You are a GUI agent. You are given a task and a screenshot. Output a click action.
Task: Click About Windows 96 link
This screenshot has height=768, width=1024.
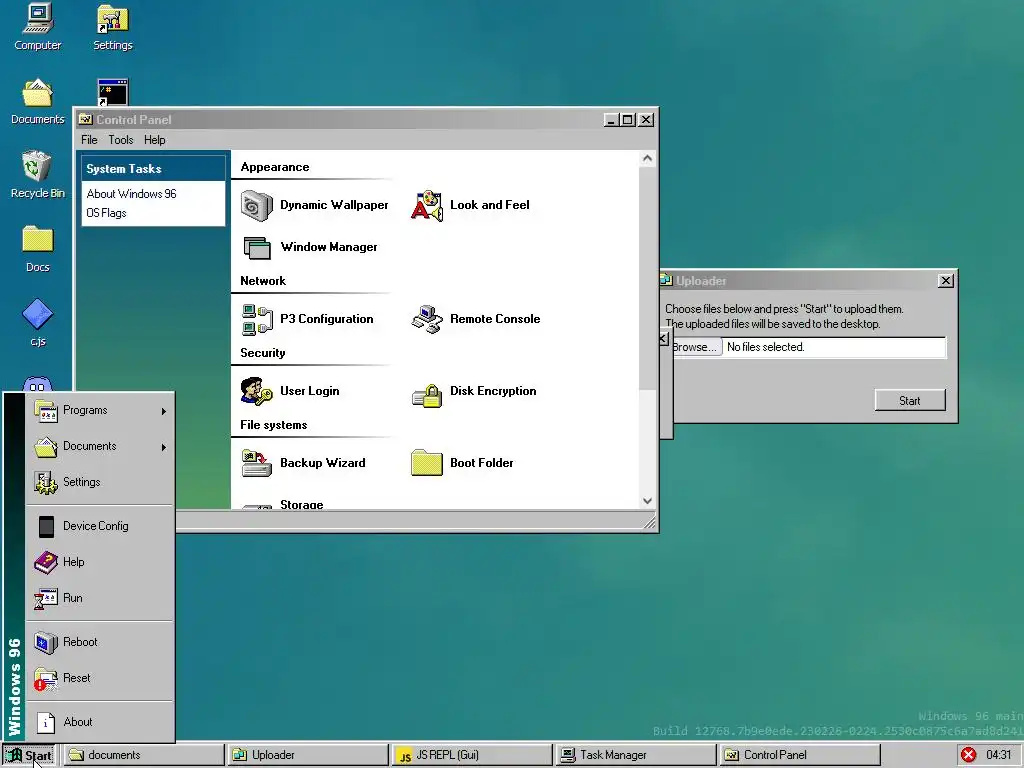tap(131, 194)
